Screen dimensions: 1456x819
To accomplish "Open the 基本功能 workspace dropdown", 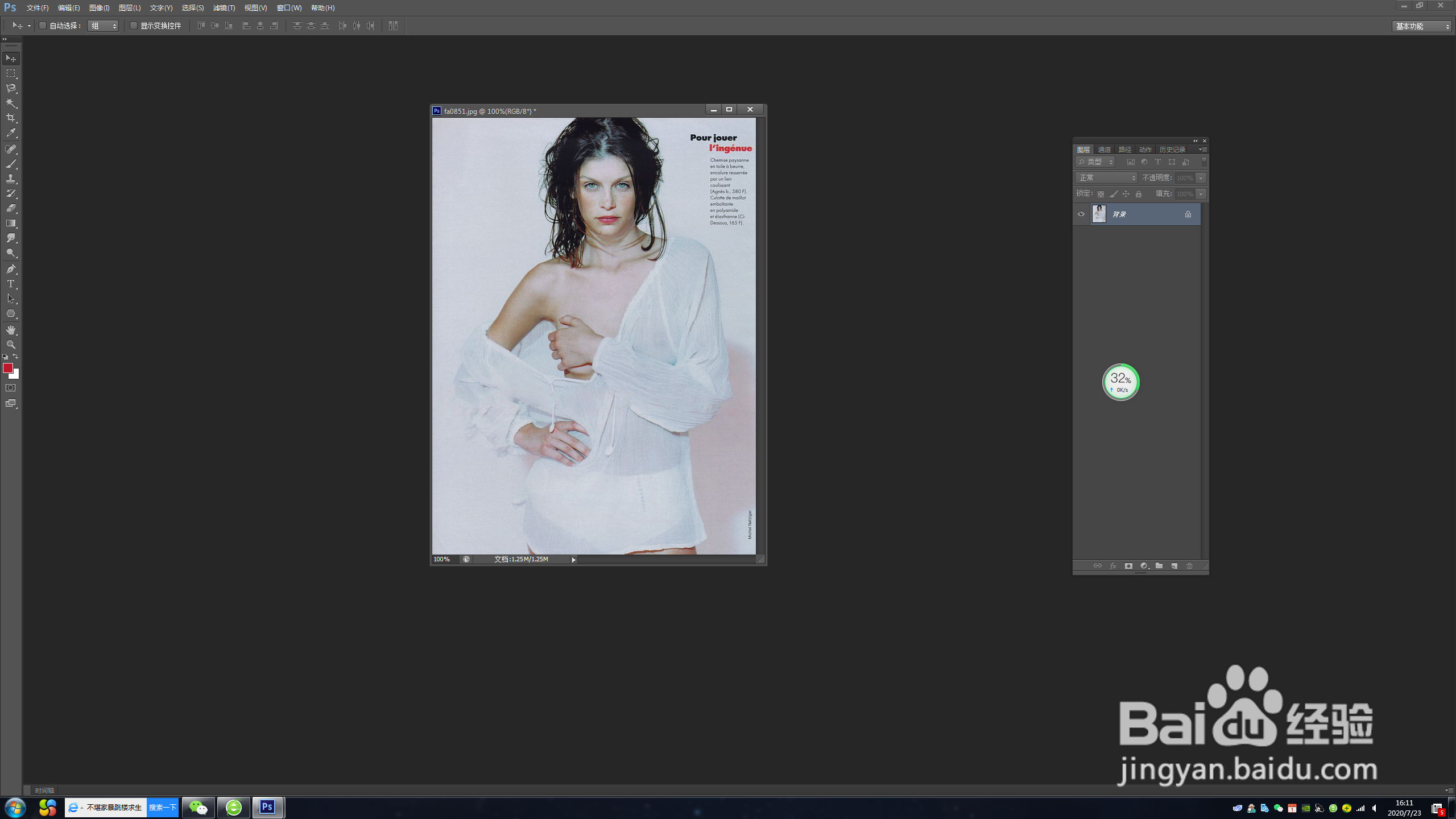I will click(x=1422, y=26).
